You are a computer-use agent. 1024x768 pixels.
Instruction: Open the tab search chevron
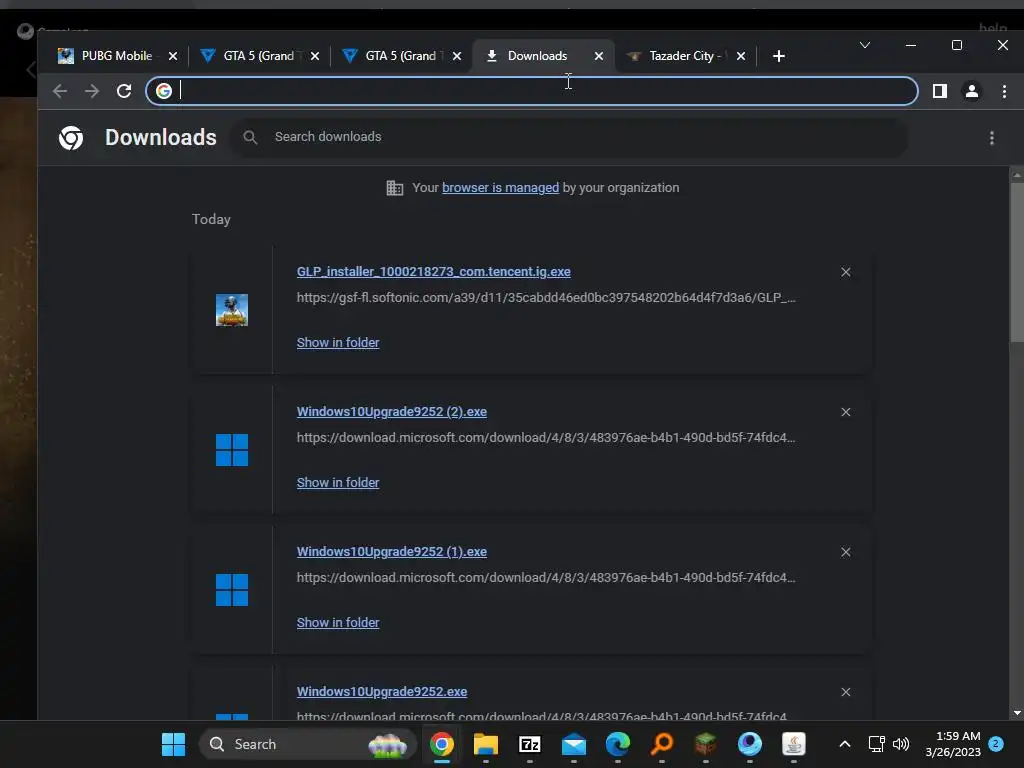pos(865,45)
